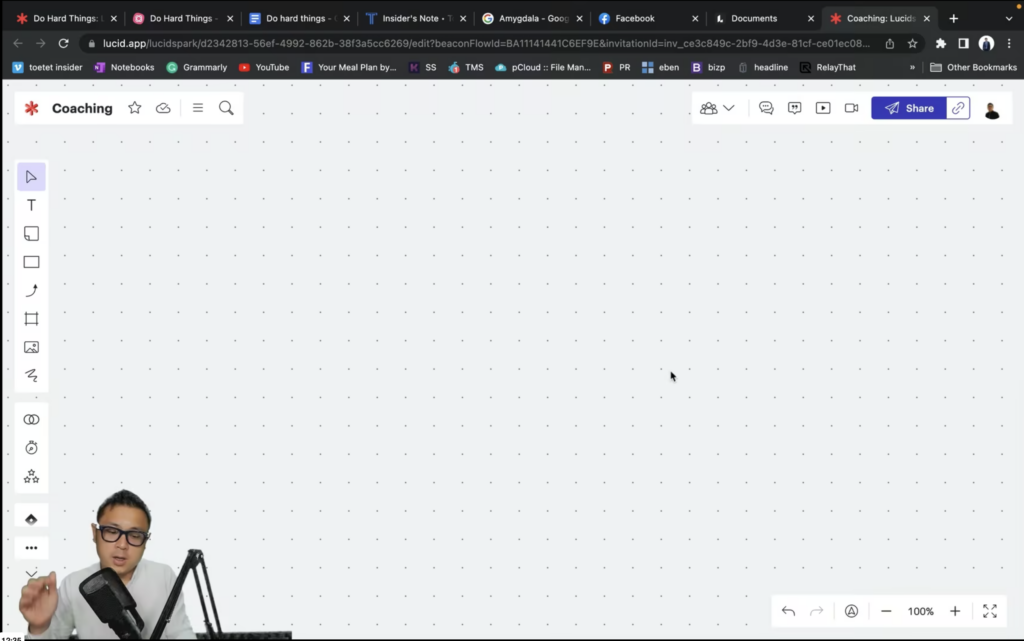The width and height of the screenshot is (1024, 641).
Task: Start presentation mode play icon
Action: (823, 108)
